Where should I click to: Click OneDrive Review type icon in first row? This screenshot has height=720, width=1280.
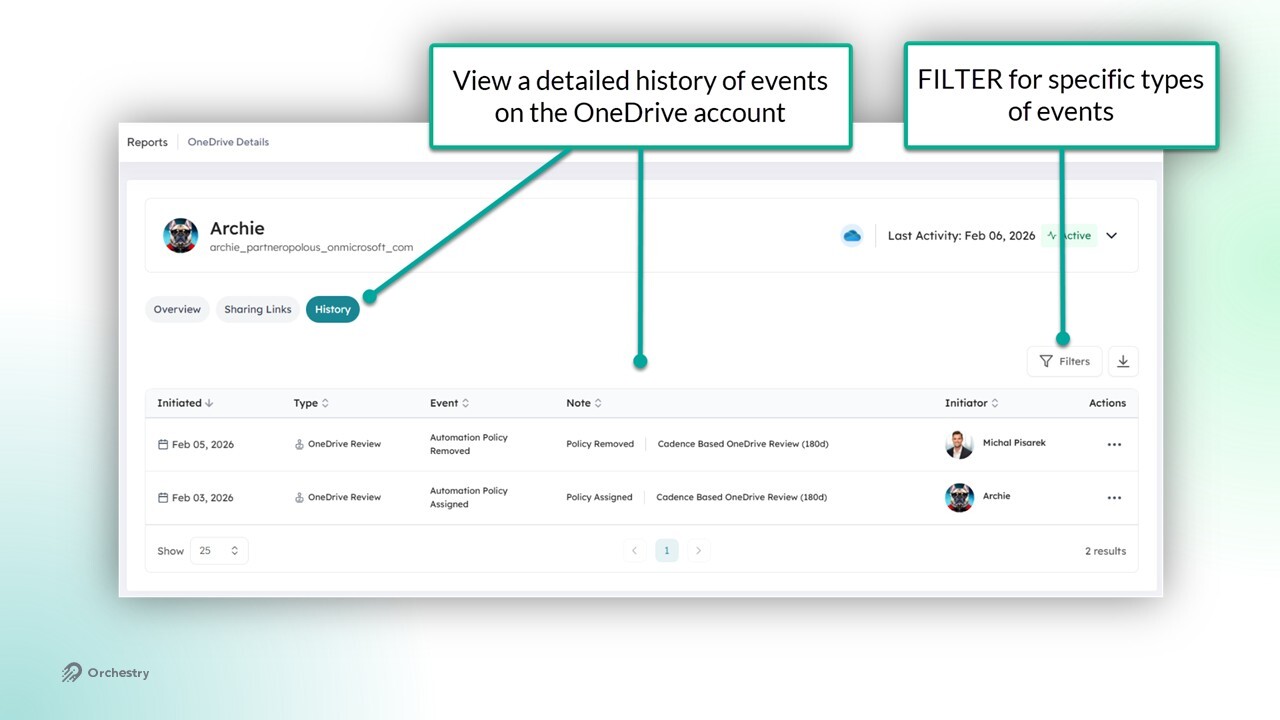point(299,444)
